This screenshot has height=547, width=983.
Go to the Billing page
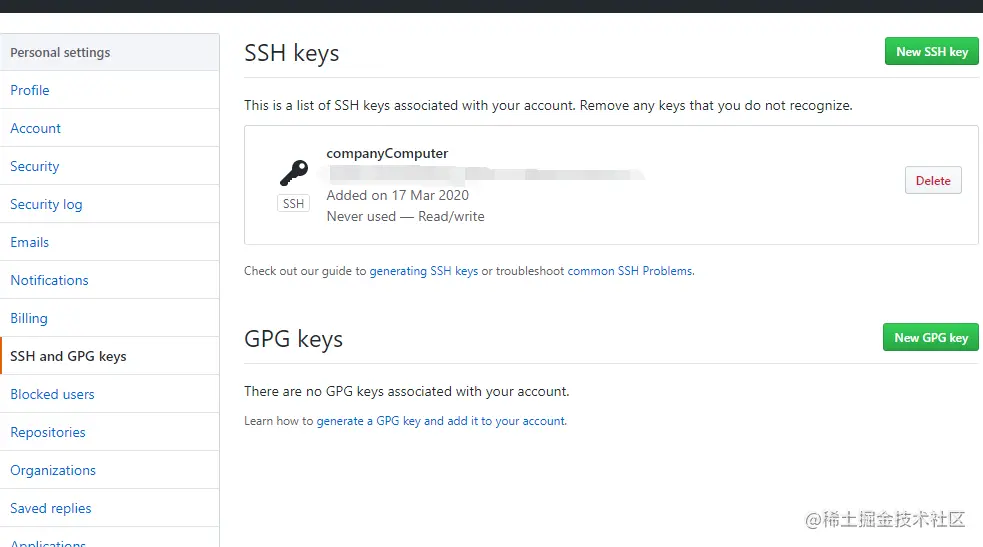tap(29, 318)
